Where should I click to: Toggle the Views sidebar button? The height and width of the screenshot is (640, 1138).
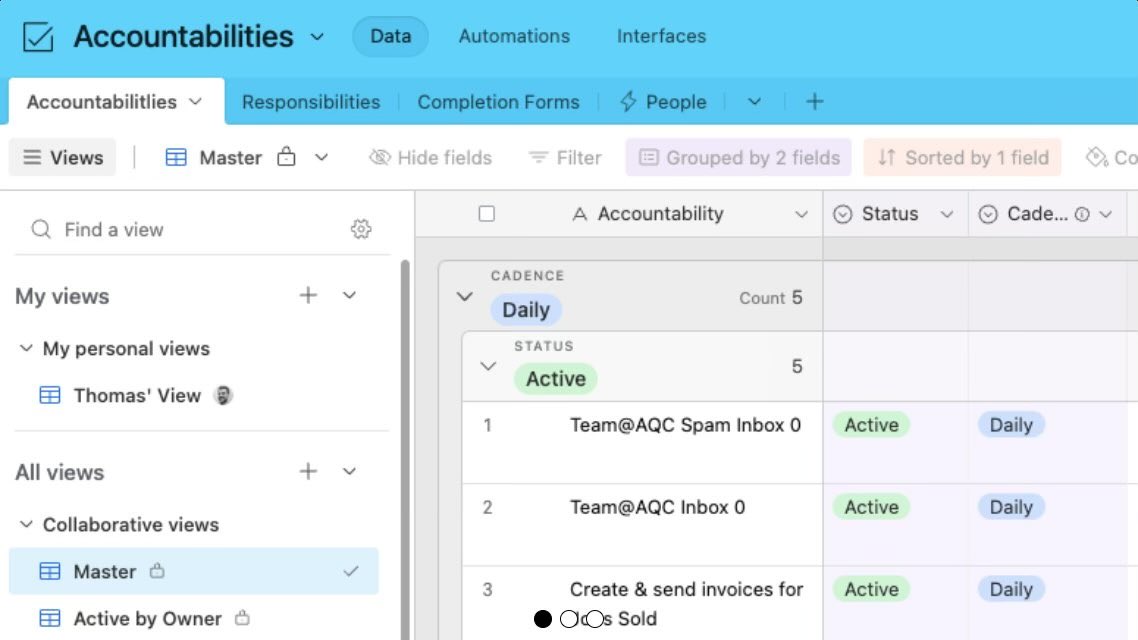coord(62,157)
